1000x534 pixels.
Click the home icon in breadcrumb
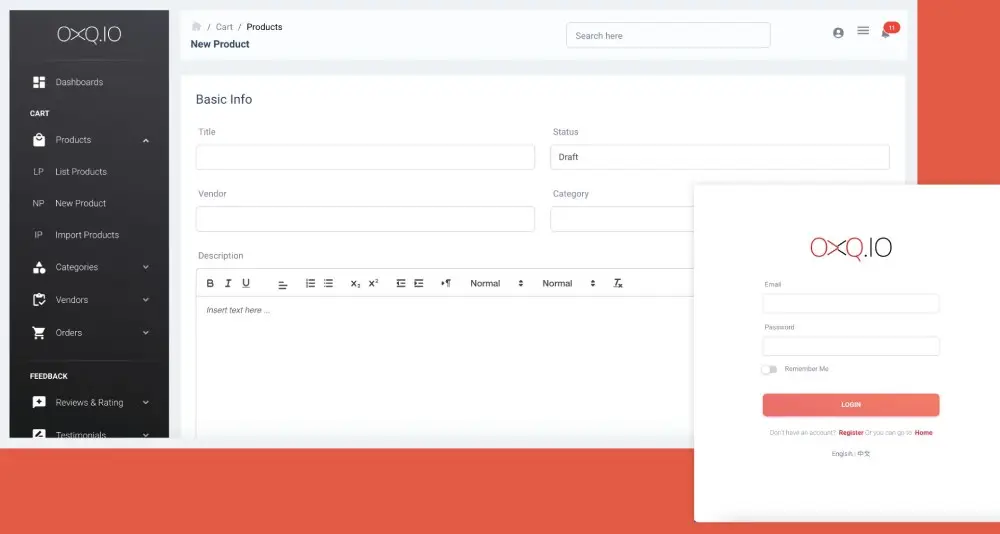[x=196, y=26]
